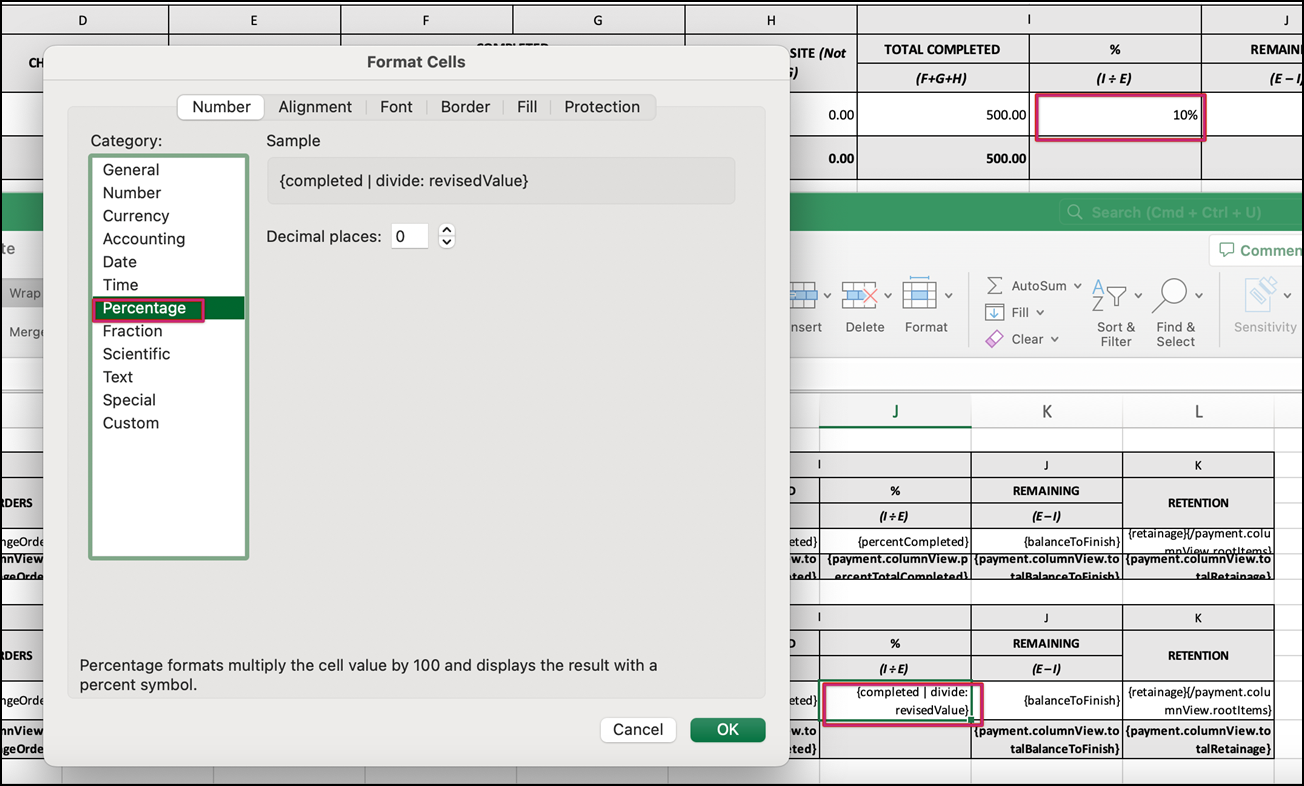Screen dimensions: 1304x786
Task: Confirm formatting with OK
Action: coord(727,730)
